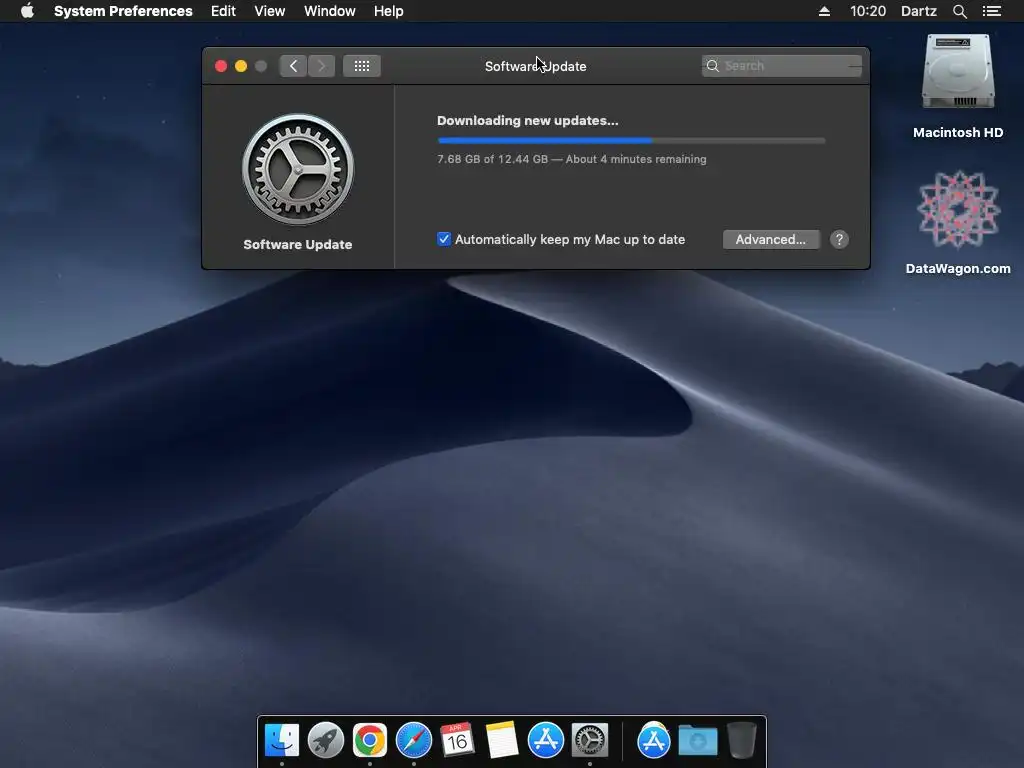Image resolution: width=1024 pixels, height=768 pixels.
Task: Click the Downloading new updates... text
Action: click(528, 120)
